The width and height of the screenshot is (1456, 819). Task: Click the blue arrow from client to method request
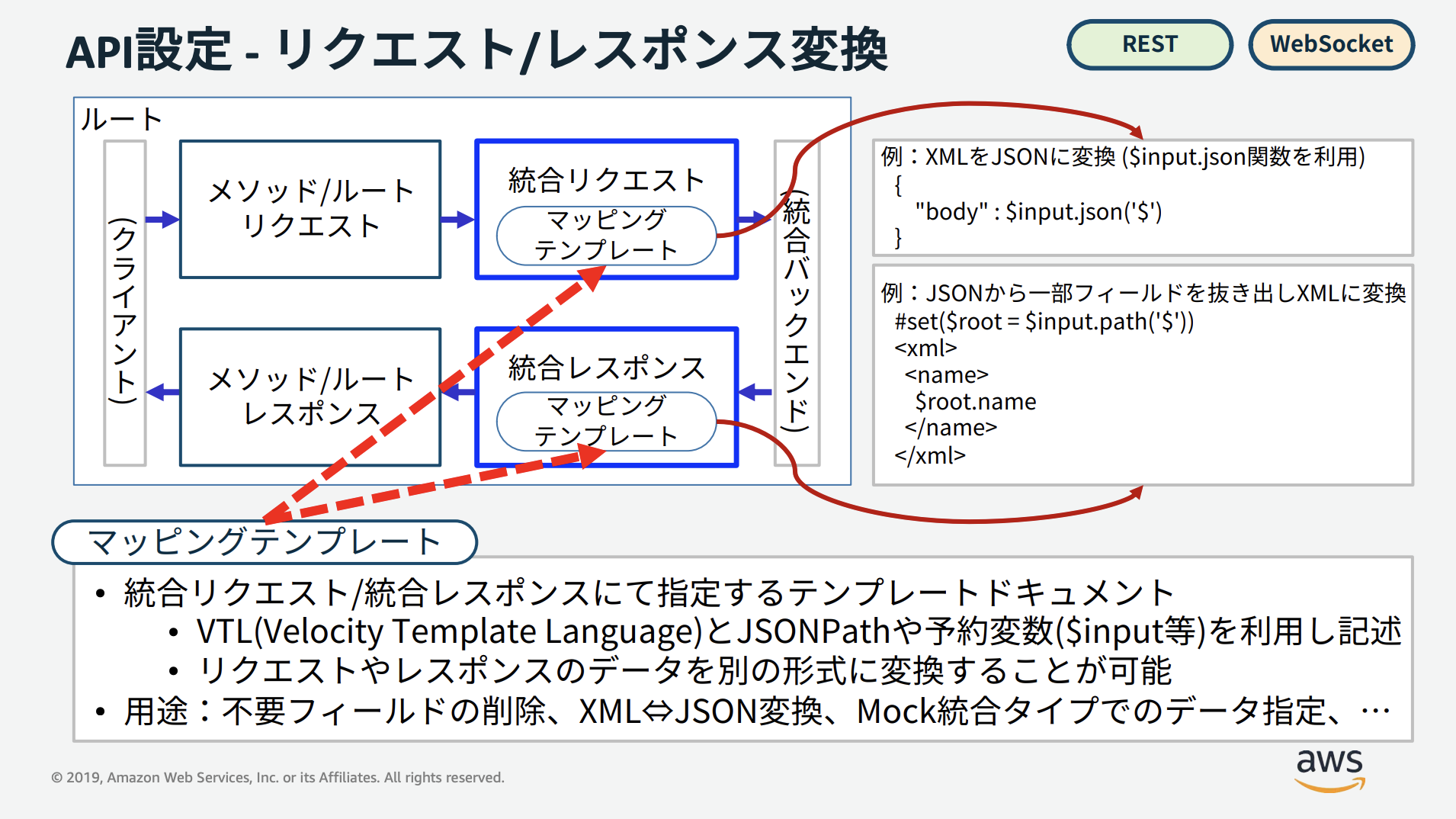click(162, 220)
